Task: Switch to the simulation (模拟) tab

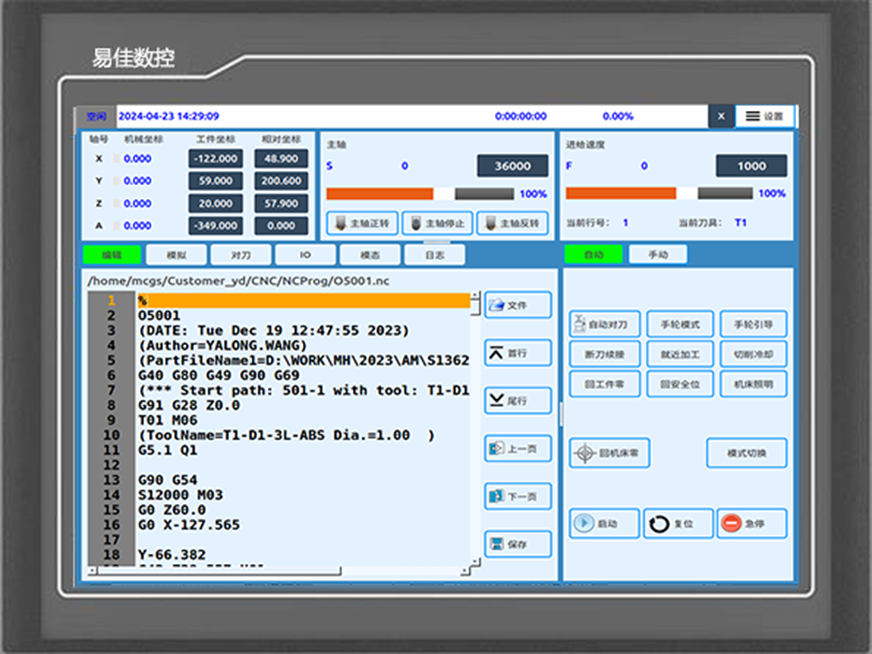Action: pos(176,255)
